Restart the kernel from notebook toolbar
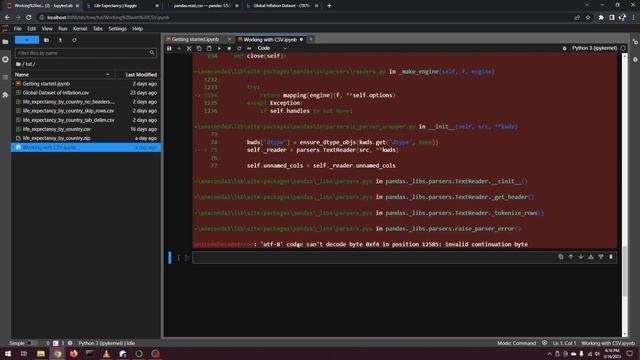The image size is (640, 360). tap(239, 48)
